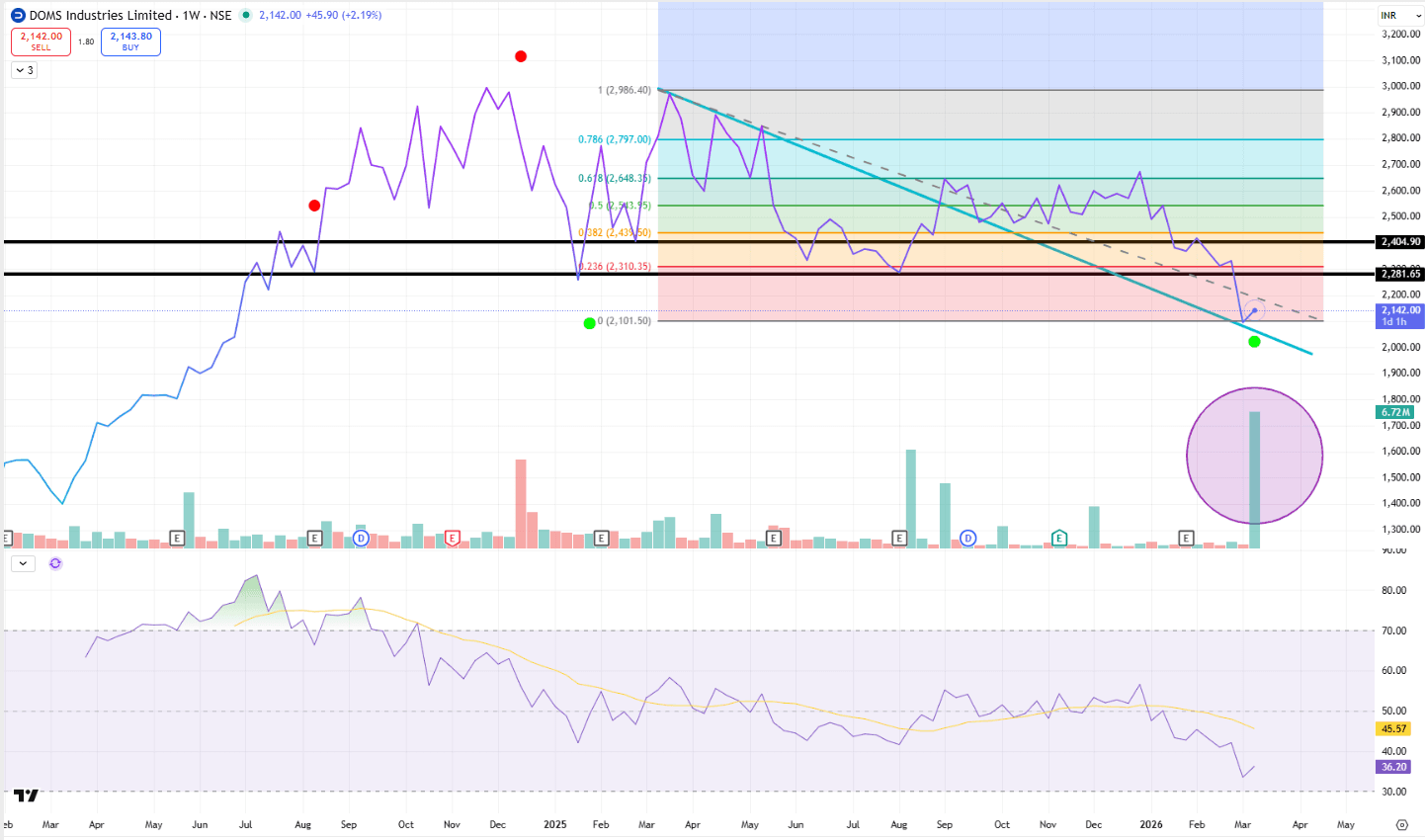Select the 2,404.90 horizontal line price label
1425x840 pixels.
point(1401,241)
